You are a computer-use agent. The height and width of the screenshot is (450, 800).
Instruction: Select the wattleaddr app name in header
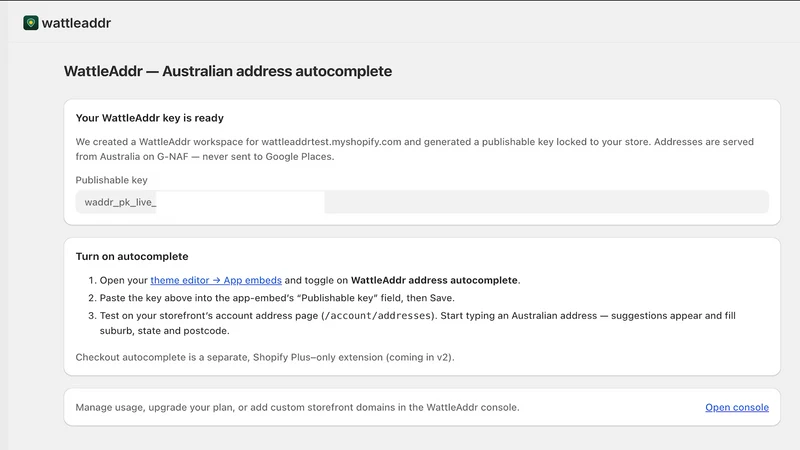click(76, 23)
